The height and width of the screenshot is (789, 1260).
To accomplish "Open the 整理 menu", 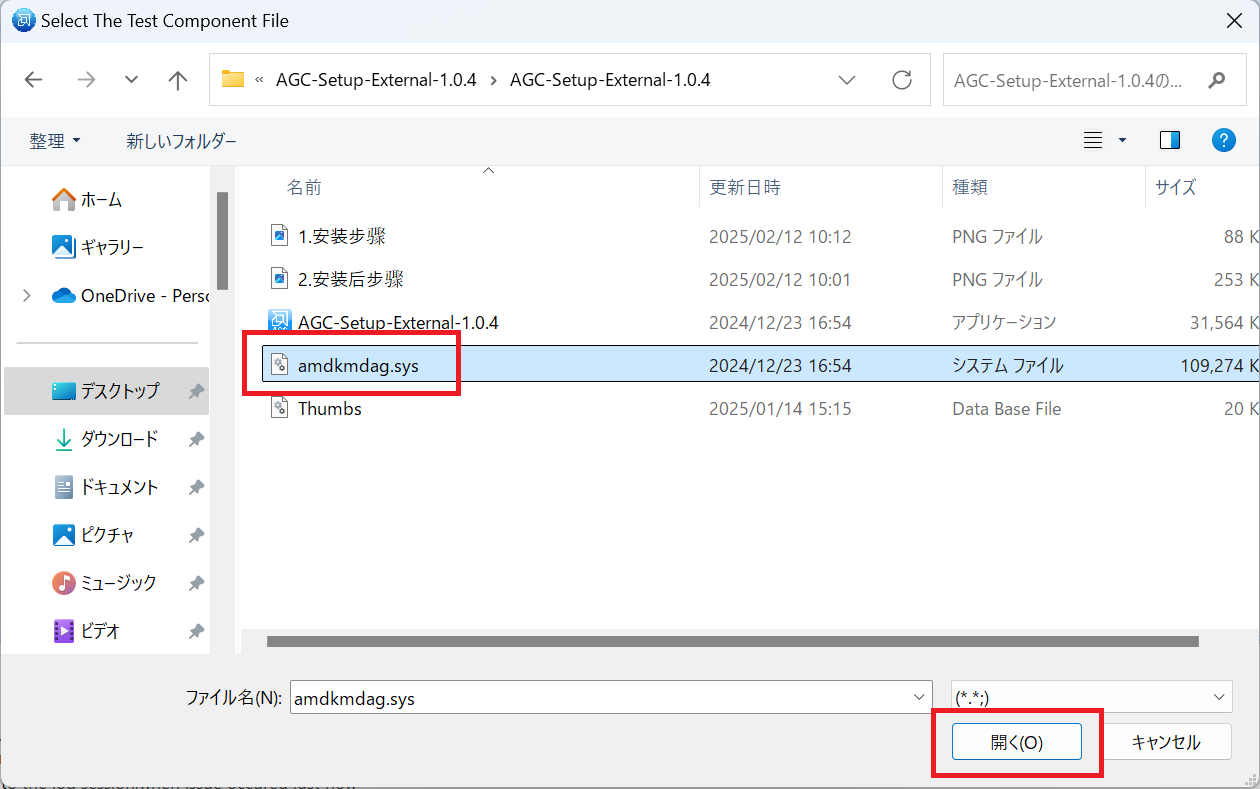I will 54,141.
